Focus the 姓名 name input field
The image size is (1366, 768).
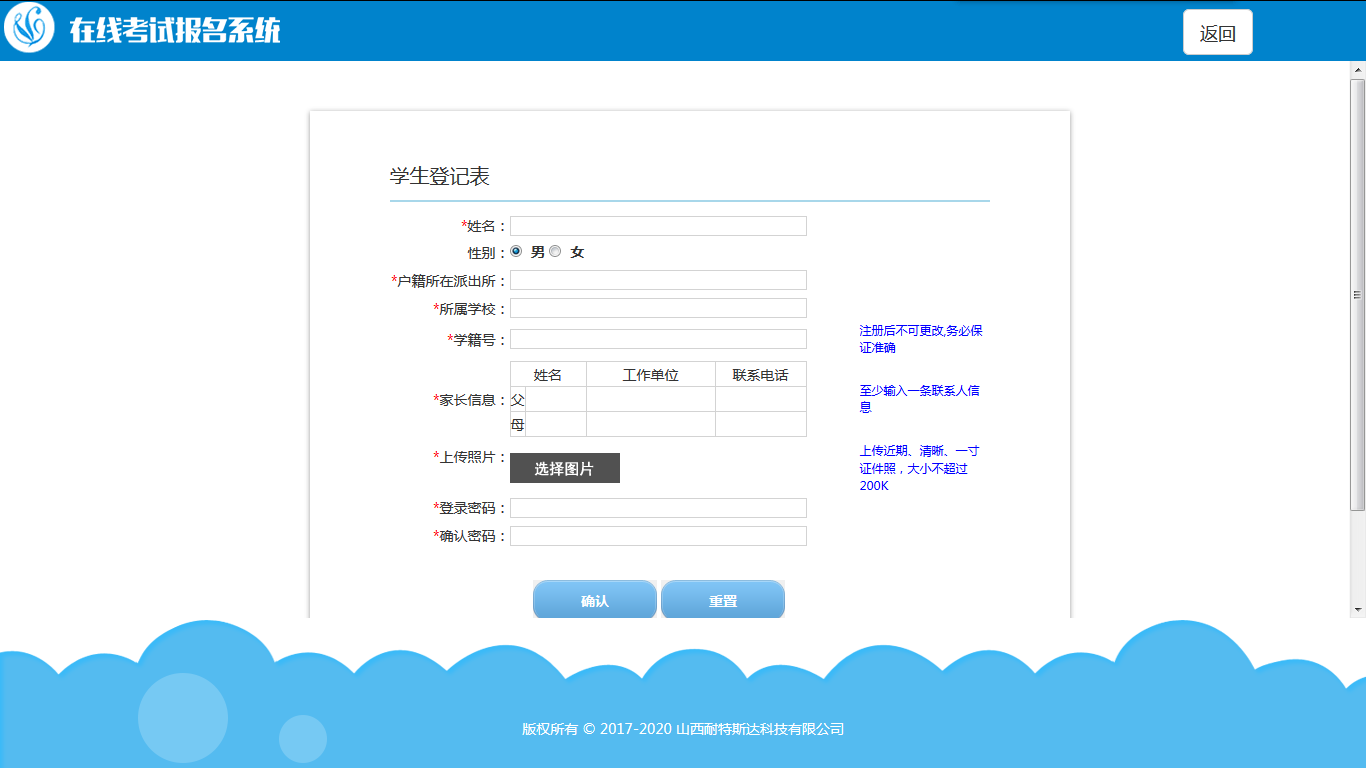658,226
